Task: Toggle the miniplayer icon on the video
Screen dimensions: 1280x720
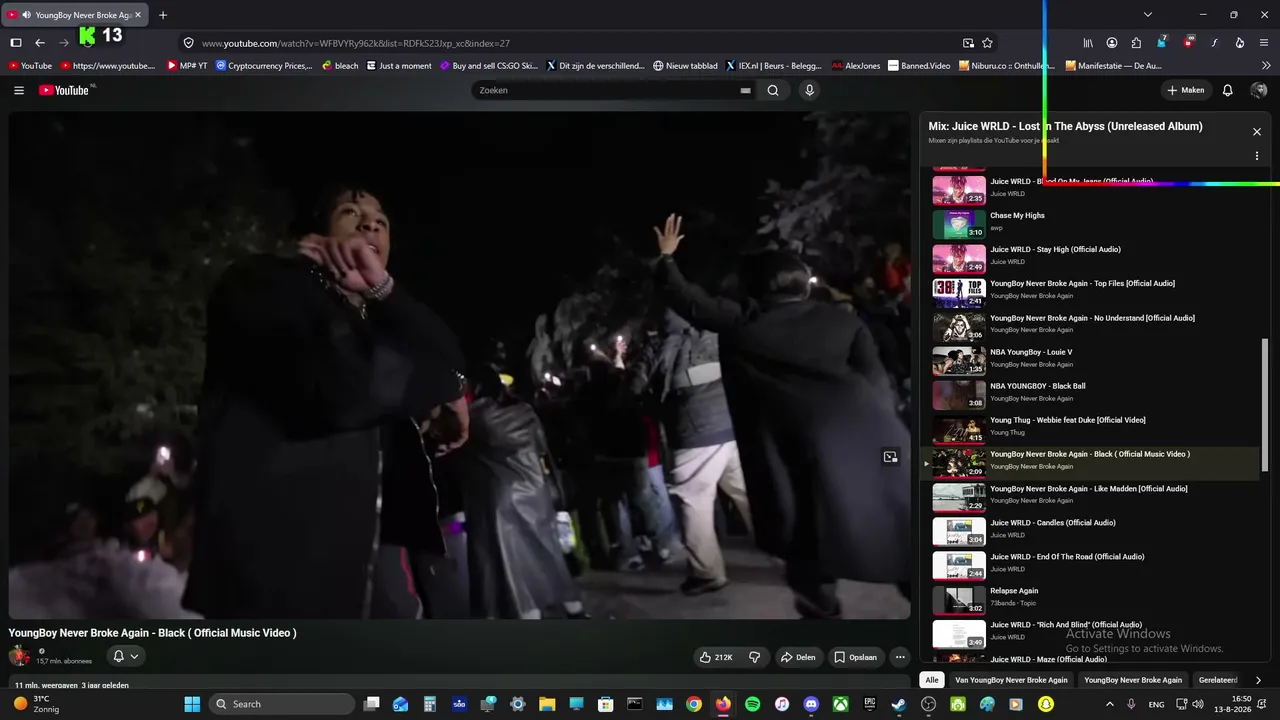Action: (890, 457)
